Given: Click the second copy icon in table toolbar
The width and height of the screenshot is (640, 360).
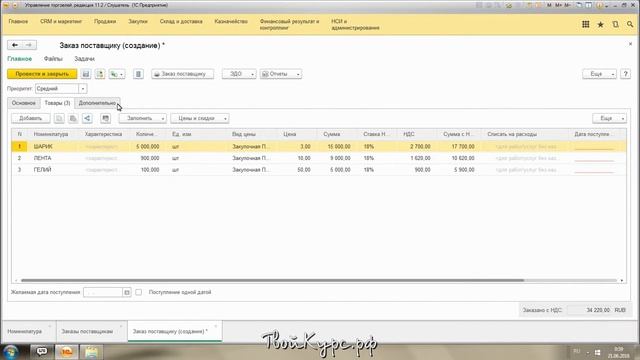Looking at the screenshot, I should (x=73, y=118).
